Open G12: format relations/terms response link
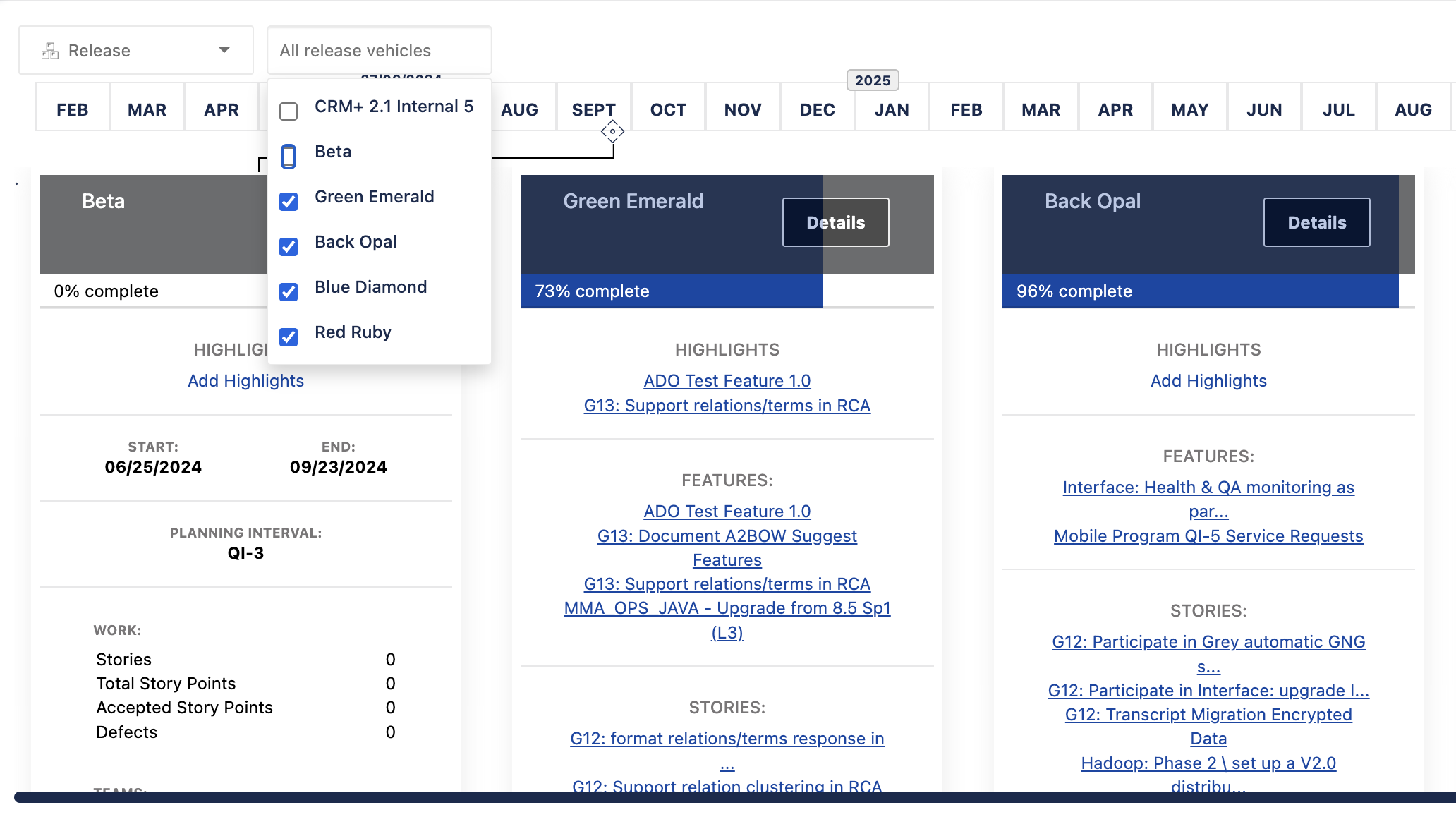 (727, 751)
